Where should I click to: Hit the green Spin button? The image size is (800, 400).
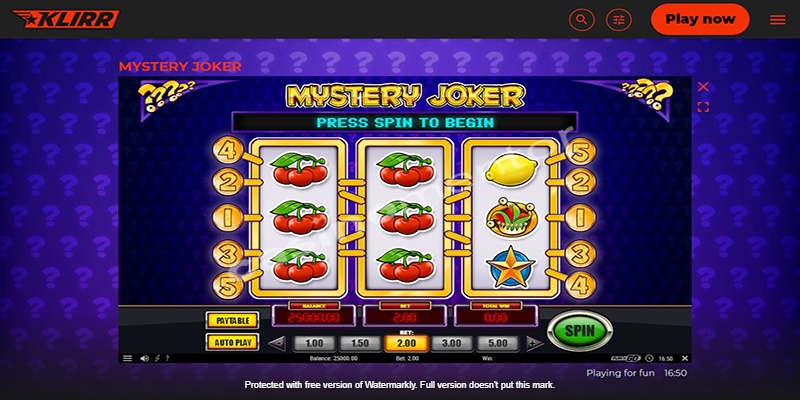tap(580, 331)
